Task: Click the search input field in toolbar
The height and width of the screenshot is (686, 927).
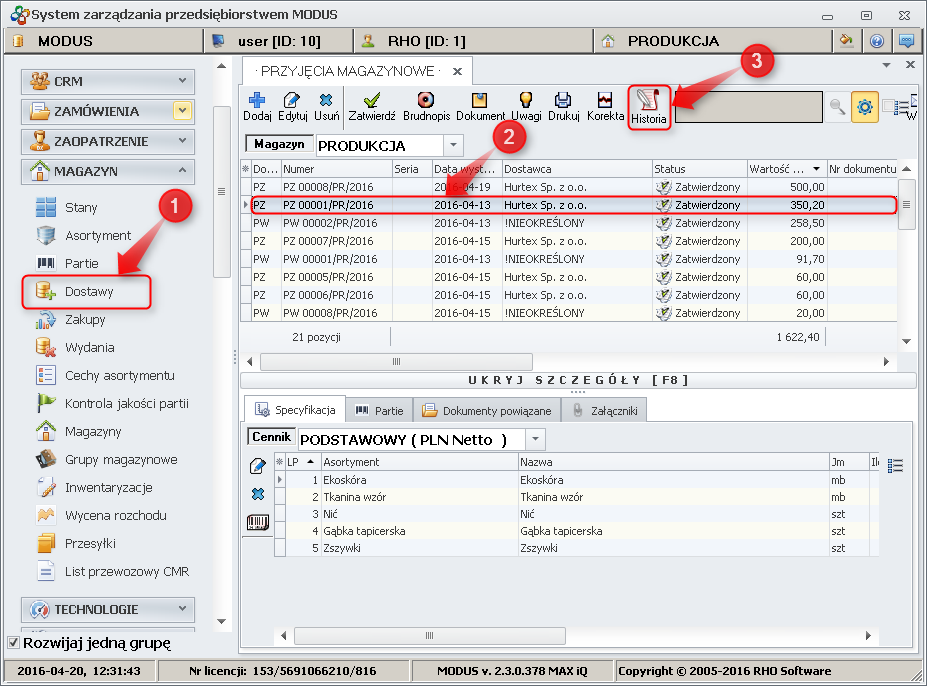Action: point(748,107)
